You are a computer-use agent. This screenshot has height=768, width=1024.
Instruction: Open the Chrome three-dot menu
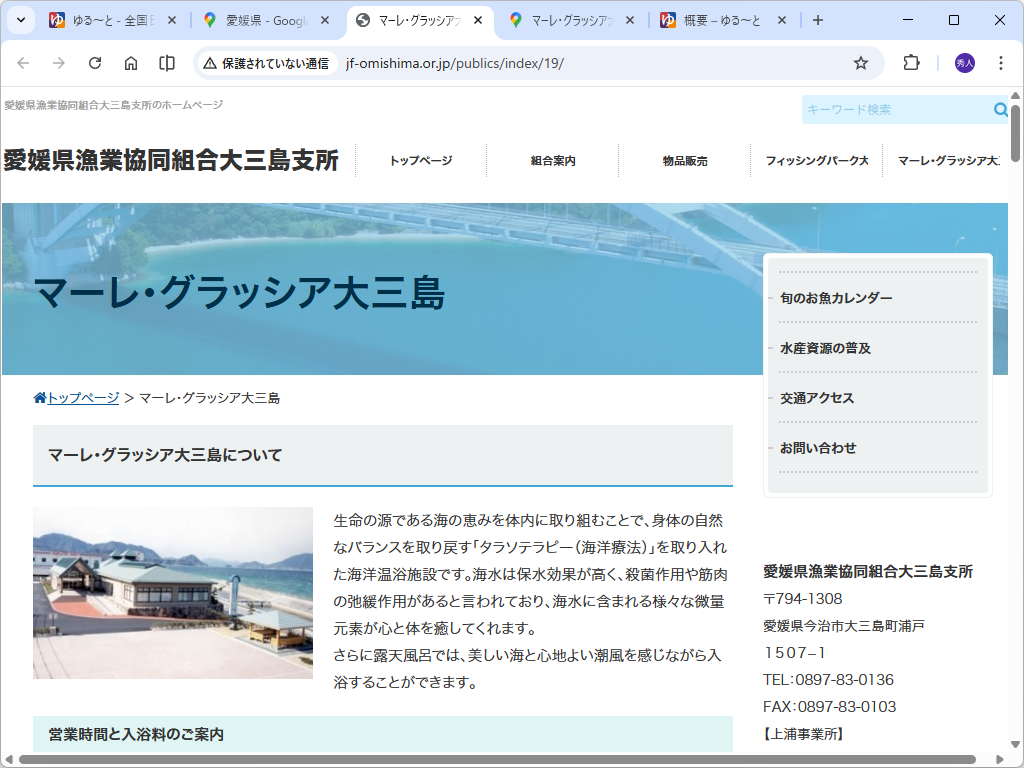1001,62
